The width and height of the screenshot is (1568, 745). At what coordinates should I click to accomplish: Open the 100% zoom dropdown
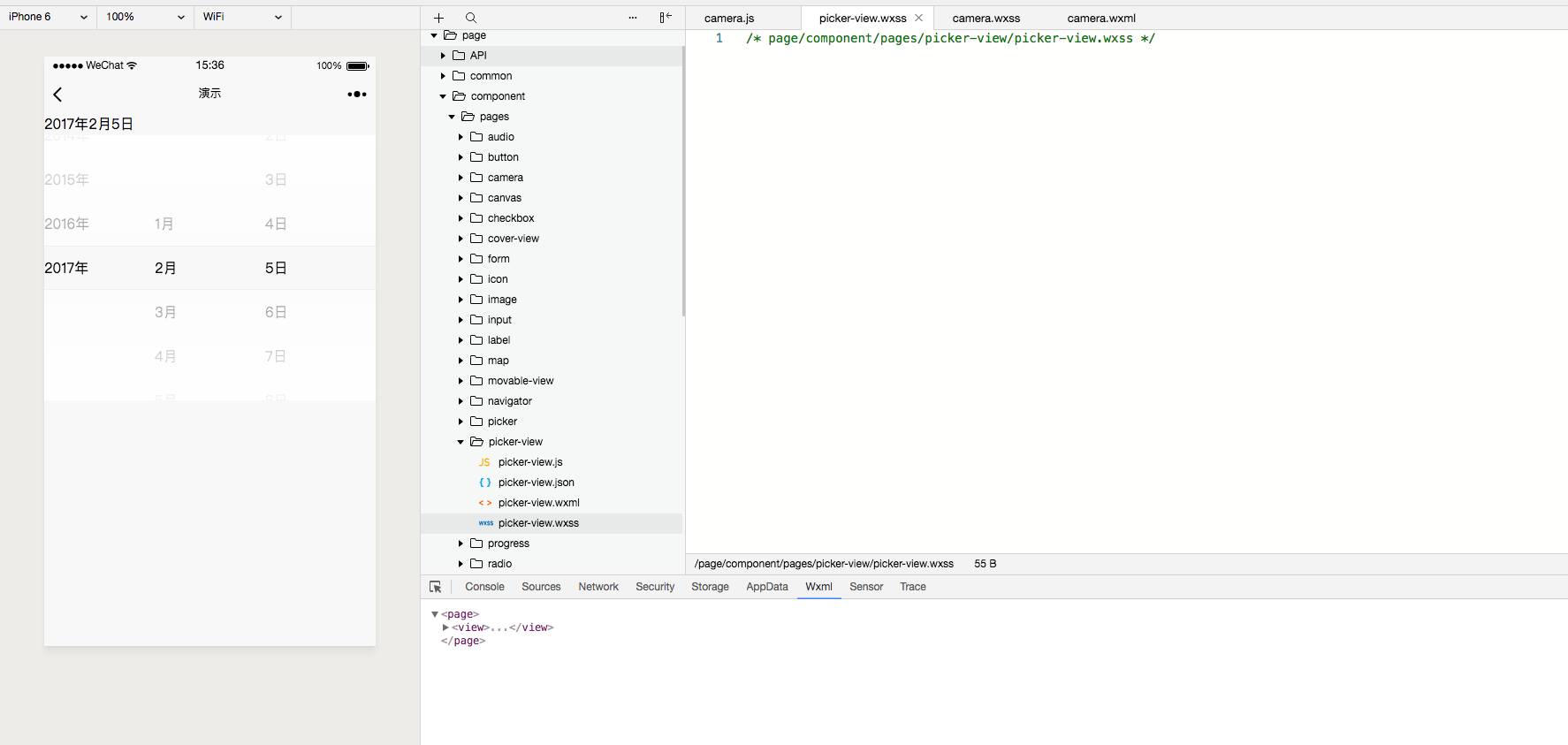[146, 17]
